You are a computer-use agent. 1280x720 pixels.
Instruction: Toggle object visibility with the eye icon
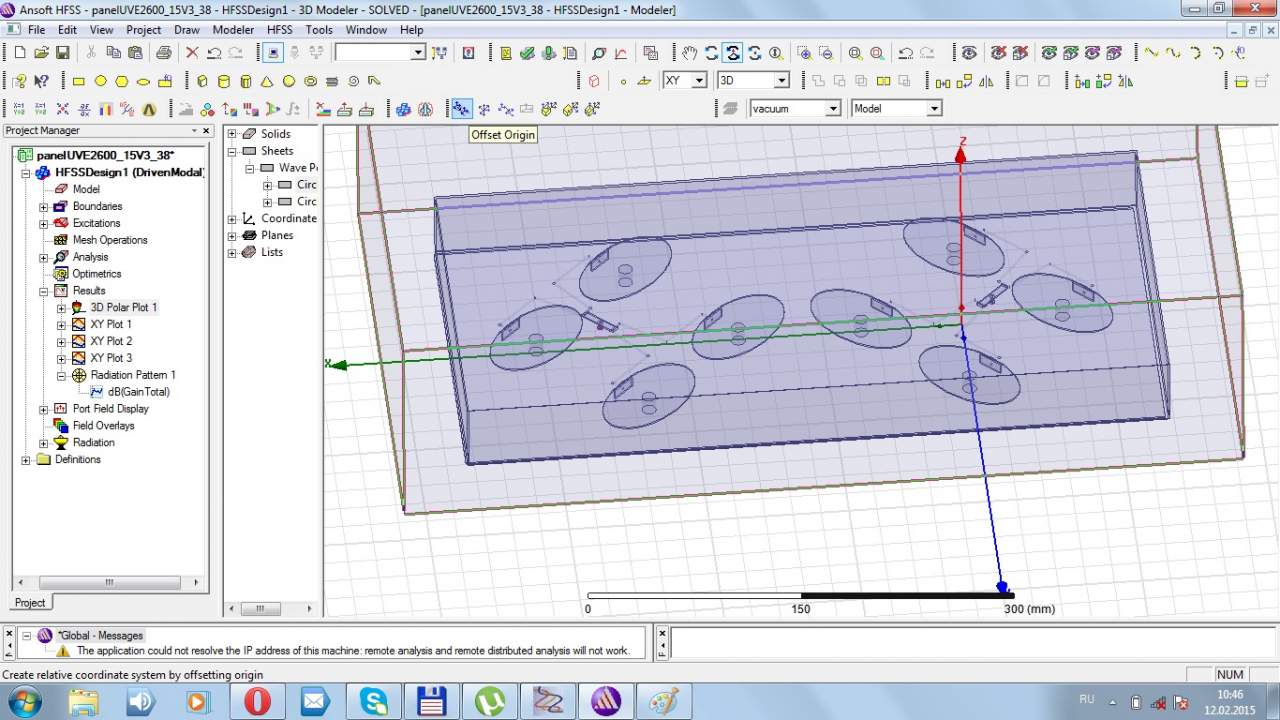[968, 53]
